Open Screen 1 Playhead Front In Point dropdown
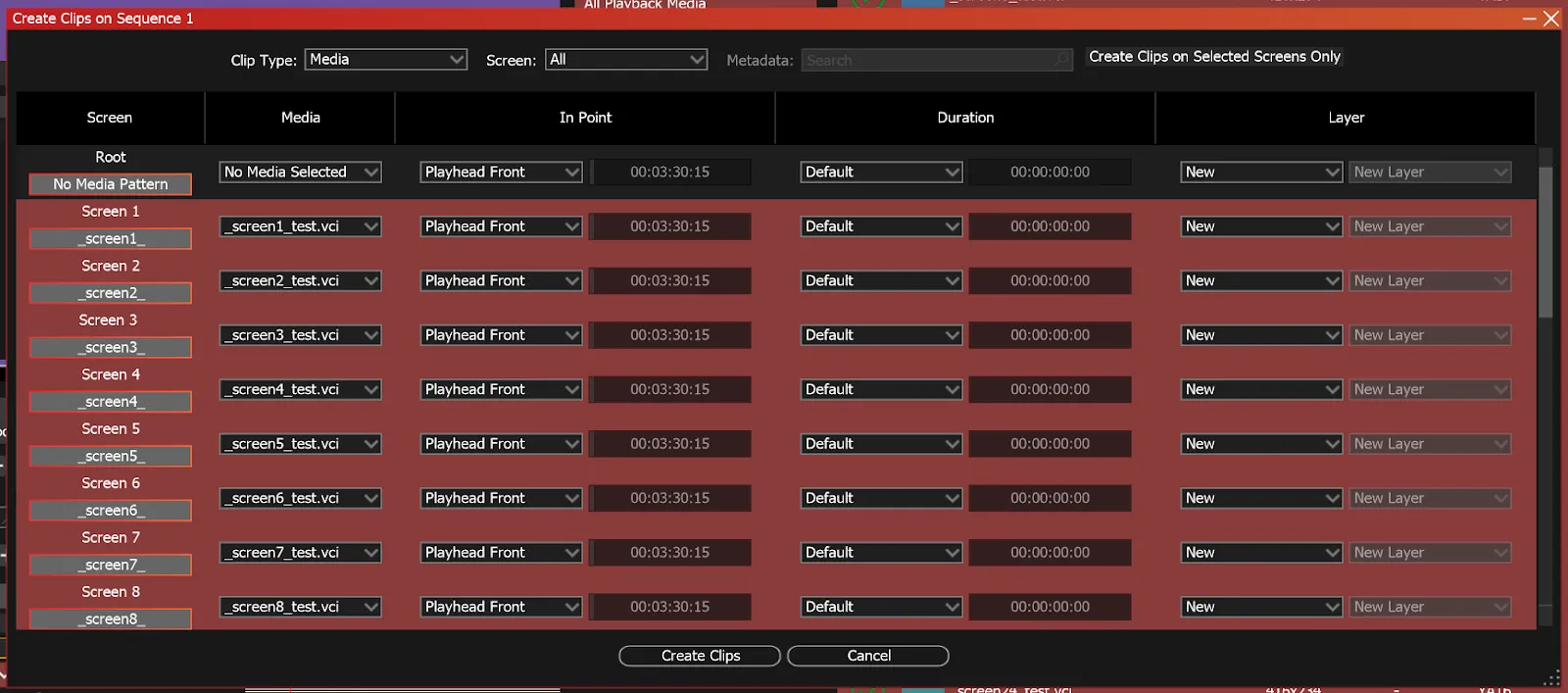This screenshot has width=1568, height=693. click(x=501, y=226)
